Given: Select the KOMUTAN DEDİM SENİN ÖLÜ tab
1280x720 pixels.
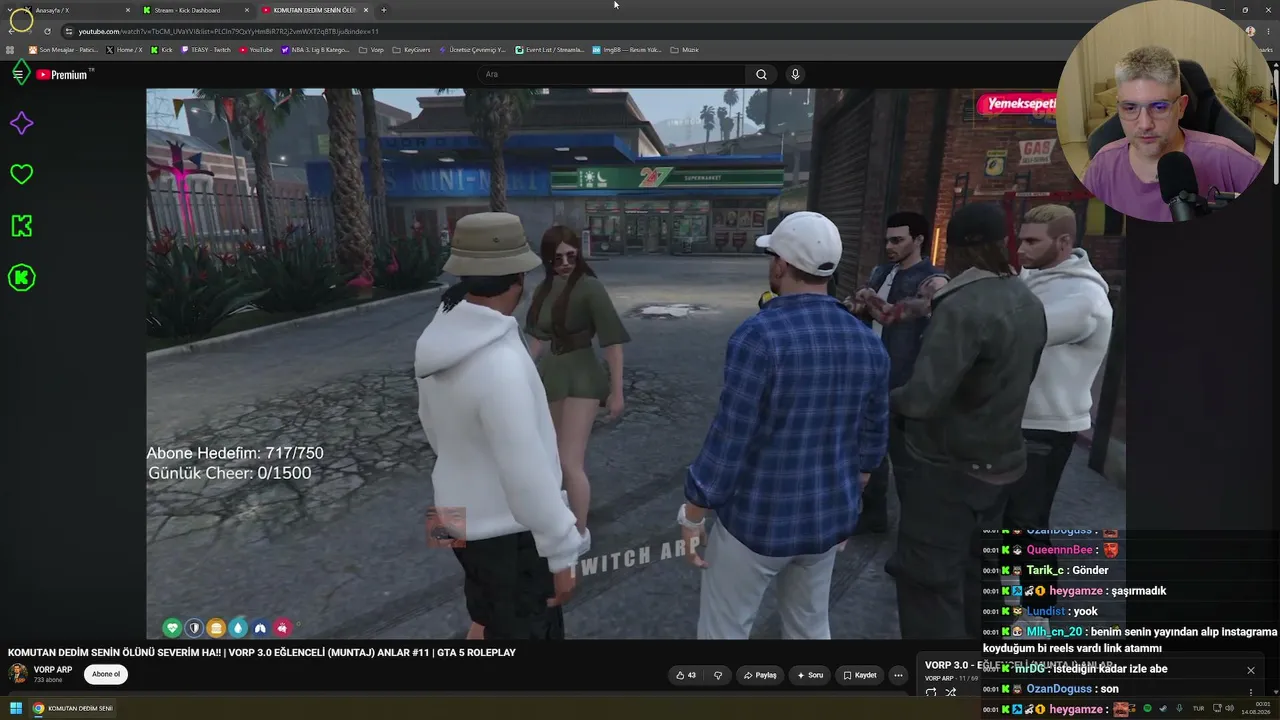Looking at the screenshot, I should pyautogui.click(x=315, y=10).
